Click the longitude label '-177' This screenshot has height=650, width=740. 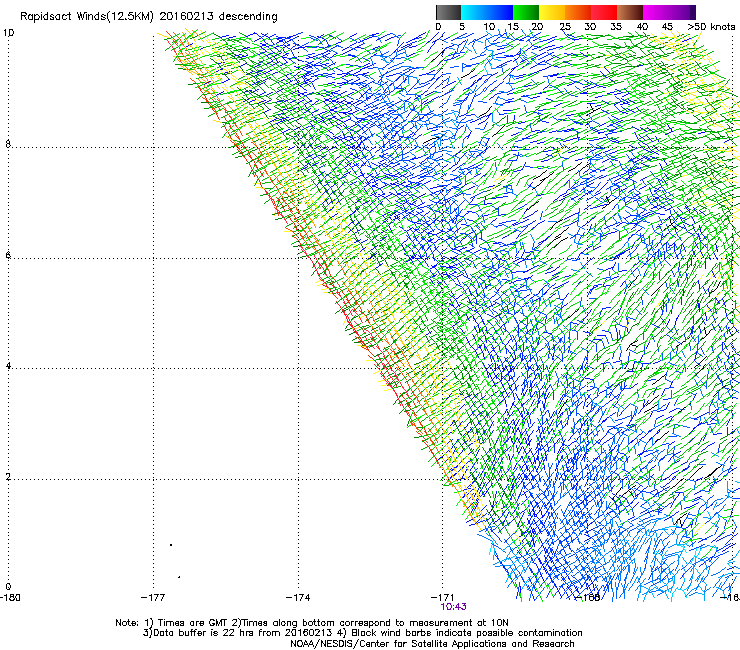(153, 598)
